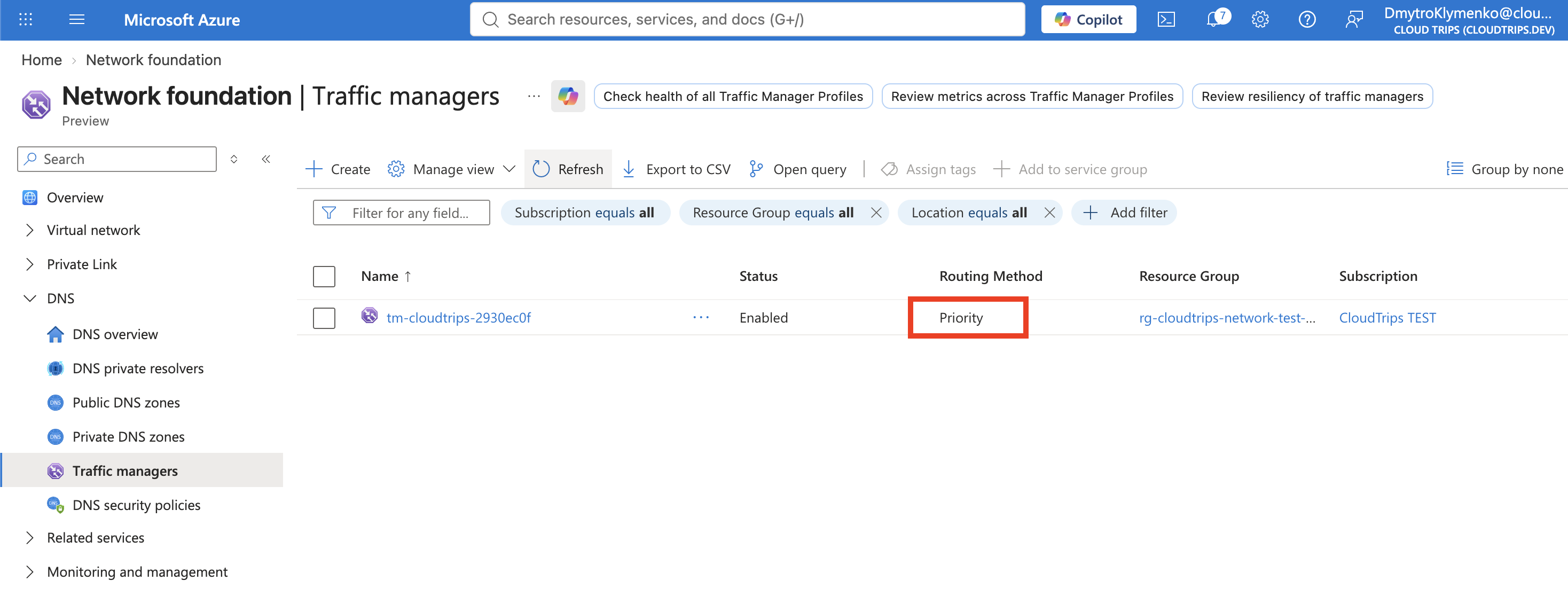The image size is (1568, 612).
Task: Open row context menu ellipsis
Action: (x=701, y=317)
